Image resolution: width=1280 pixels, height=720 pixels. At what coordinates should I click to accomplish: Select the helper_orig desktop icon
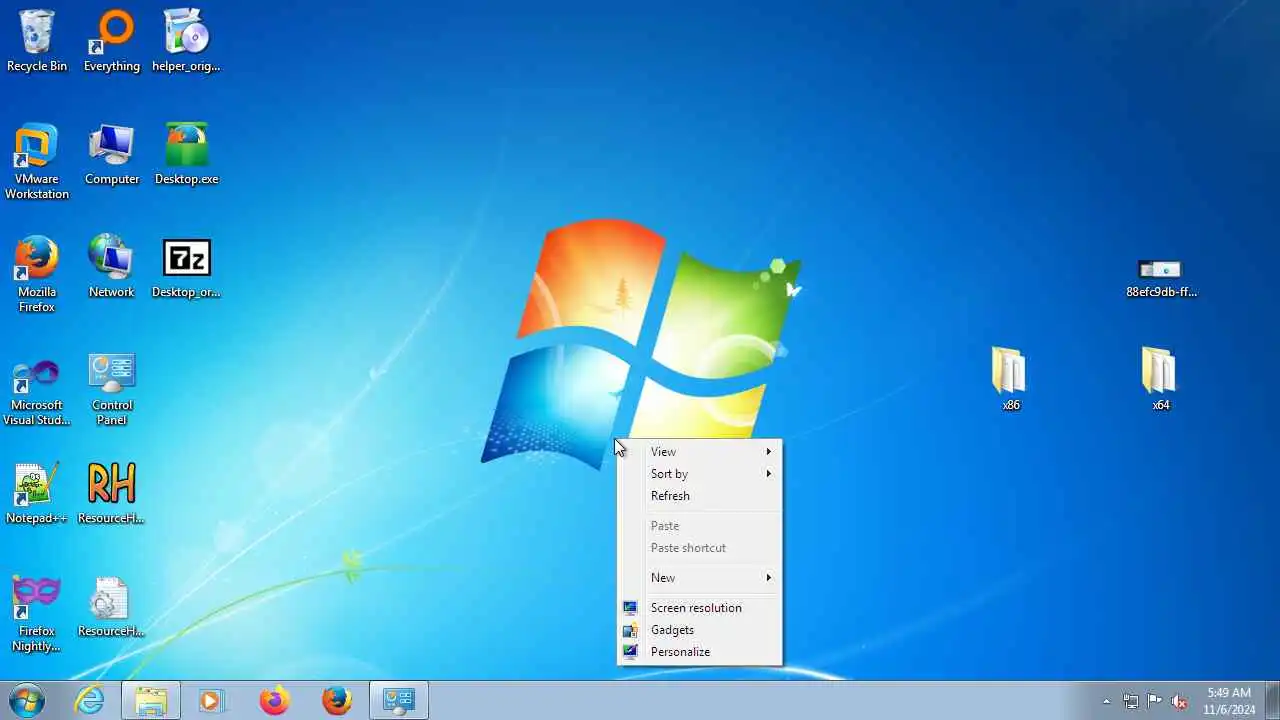pos(186,41)
